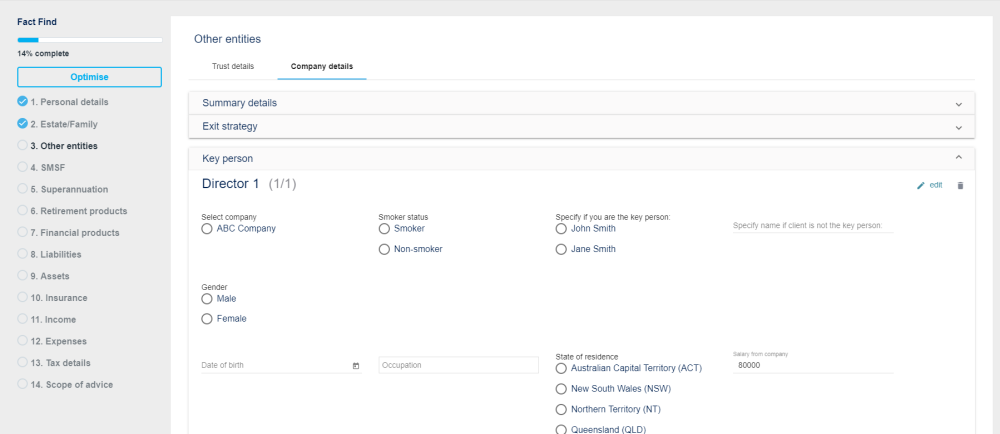Open the Date of birth calendar picker
The width and height of the screenshot is (1000, 434).
(356, 366)
